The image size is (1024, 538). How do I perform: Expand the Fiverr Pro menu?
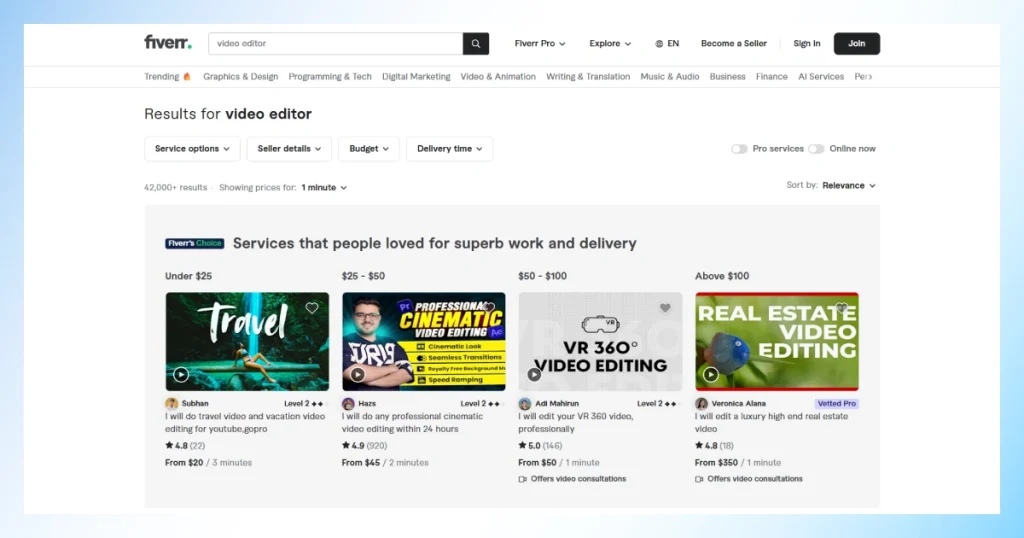click(x=539, y=44)
